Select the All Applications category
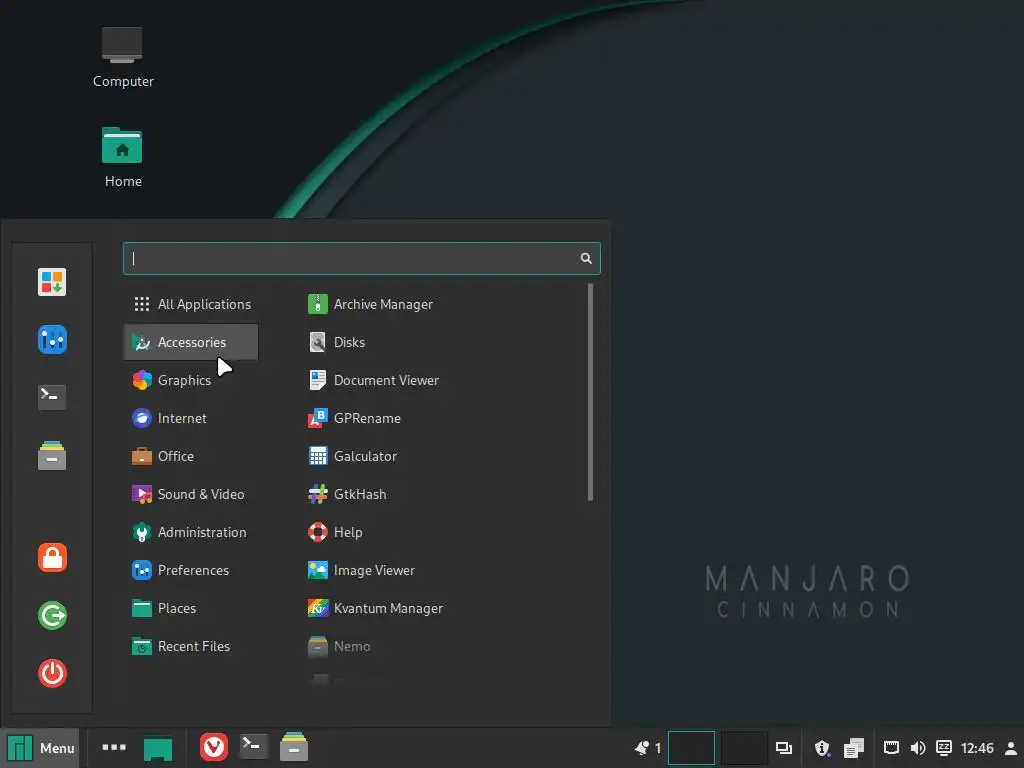Image resolution: width=1024 pixels, height=768 pixels. click(x=191, y=304)
